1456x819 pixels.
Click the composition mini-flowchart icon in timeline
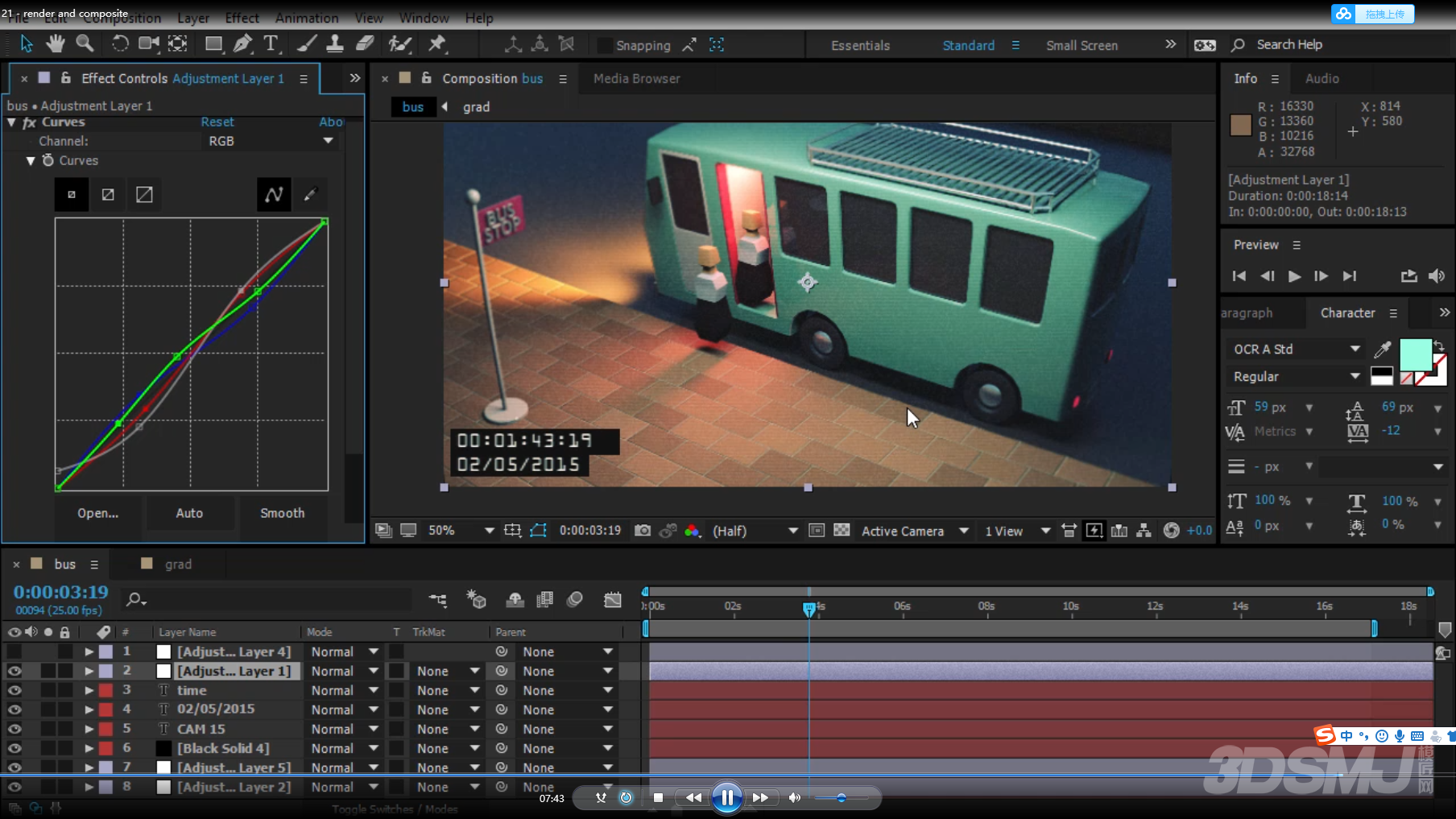click(x=438, y=599)
